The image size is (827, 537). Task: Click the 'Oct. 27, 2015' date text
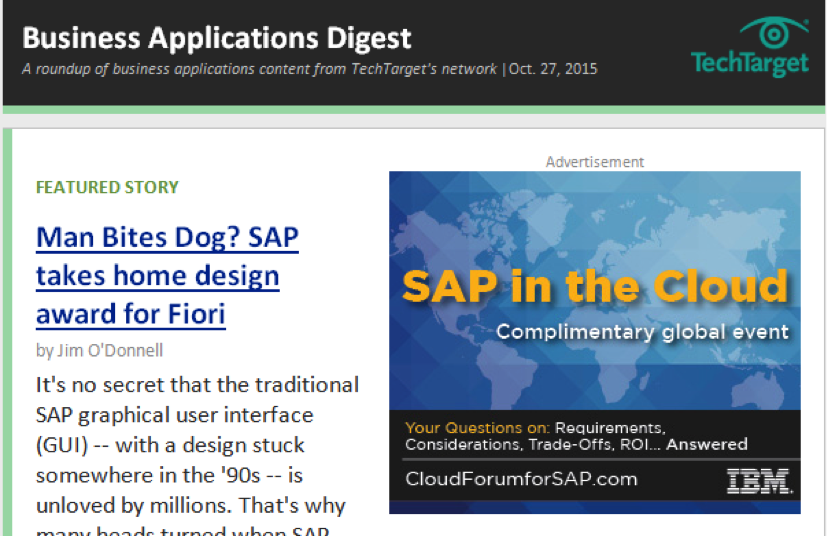pos(553,69)
